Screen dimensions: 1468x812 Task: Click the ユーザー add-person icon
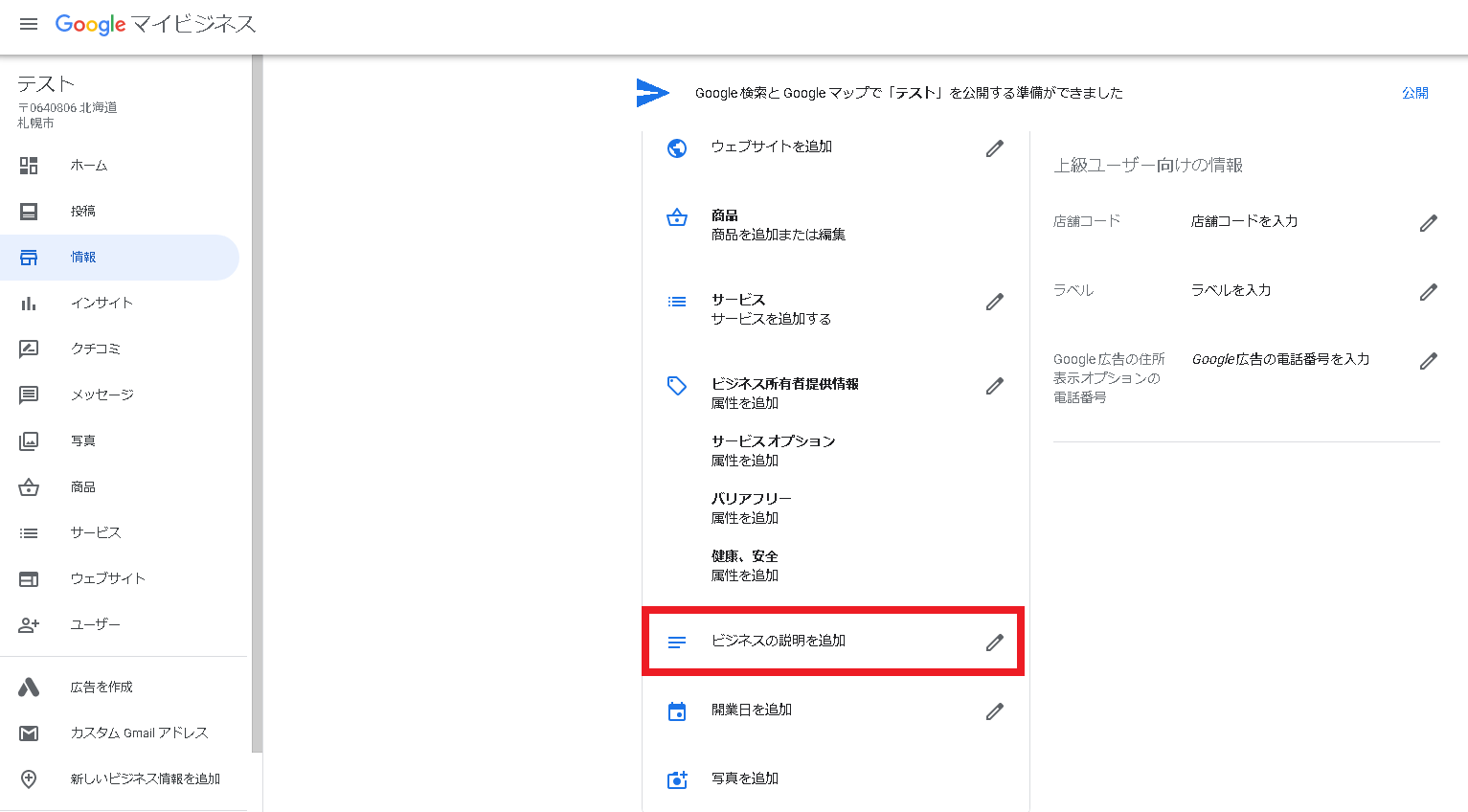(29, 625)
